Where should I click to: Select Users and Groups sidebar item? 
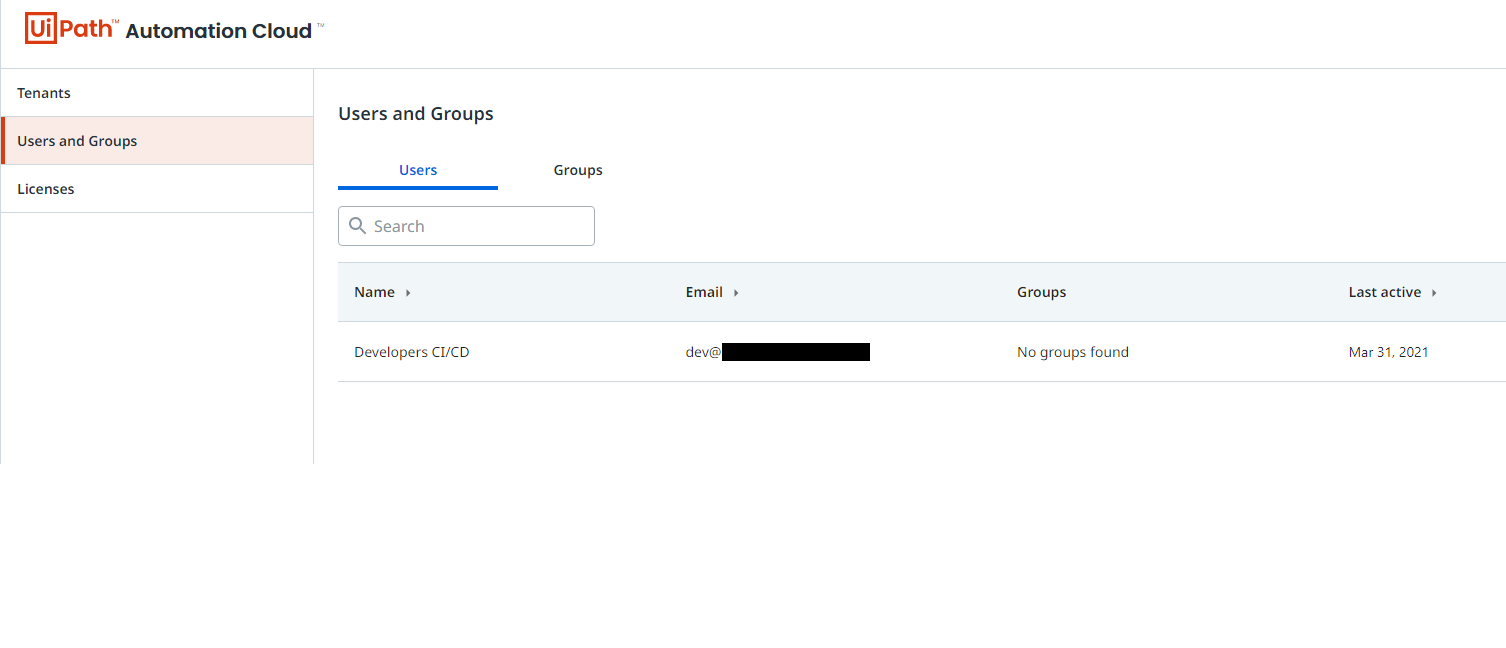157,141
